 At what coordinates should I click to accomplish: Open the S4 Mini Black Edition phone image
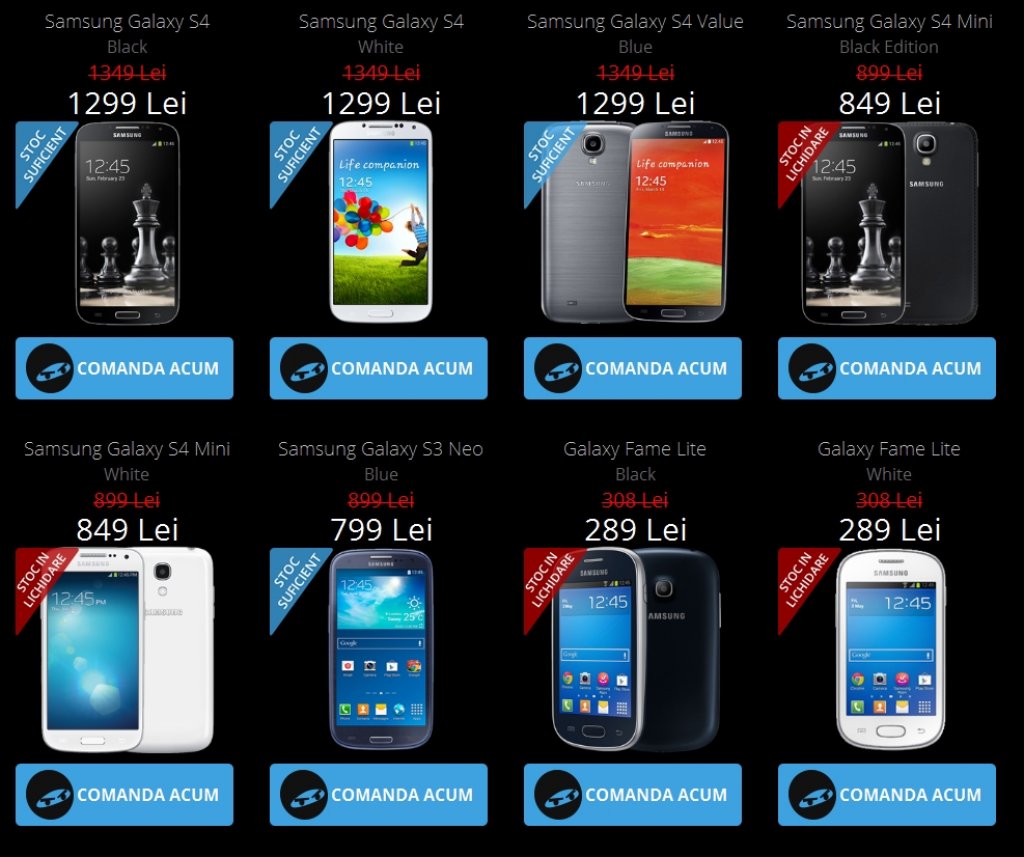[889, 223]
